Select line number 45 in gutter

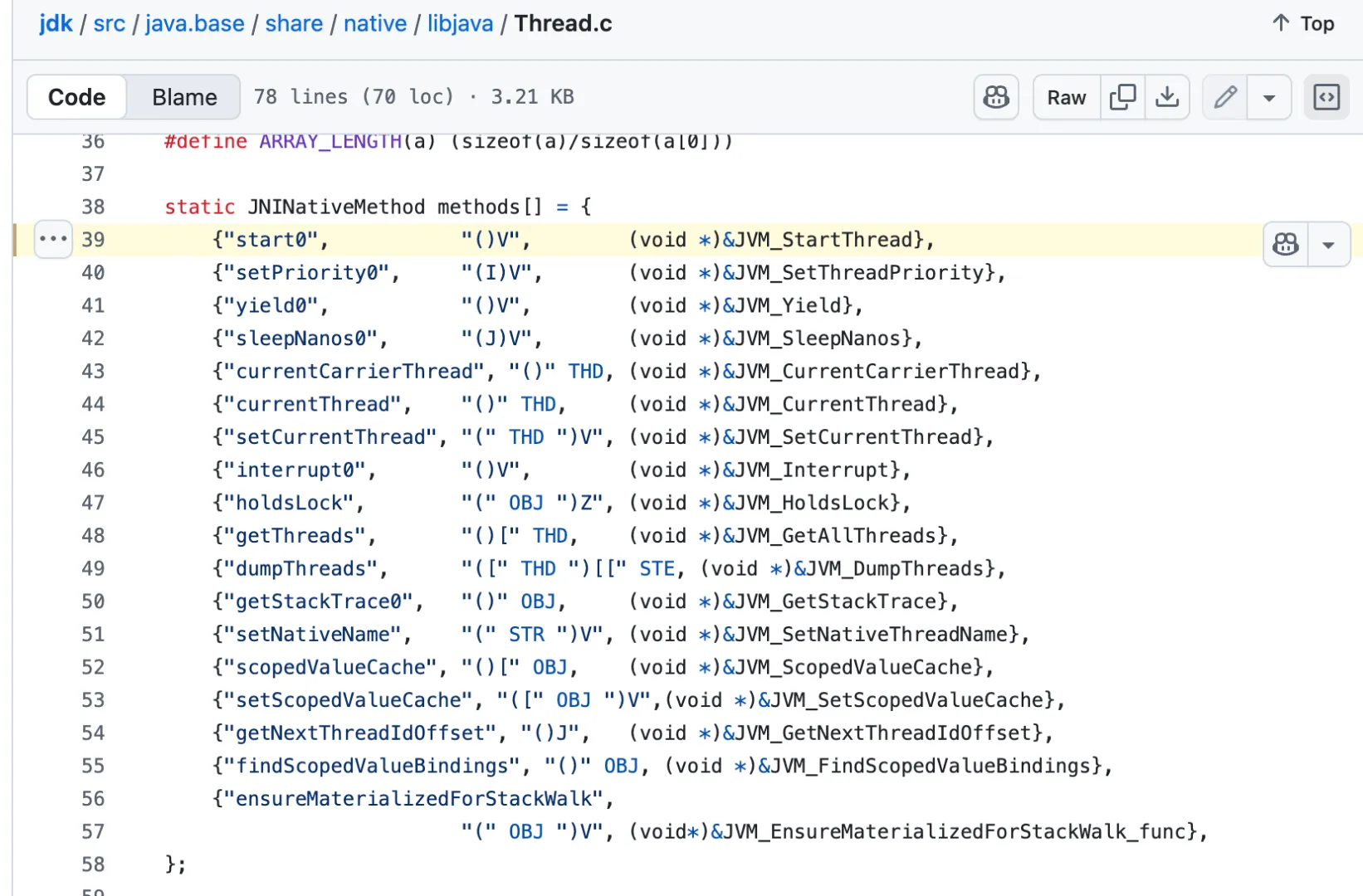coord(93,437)
